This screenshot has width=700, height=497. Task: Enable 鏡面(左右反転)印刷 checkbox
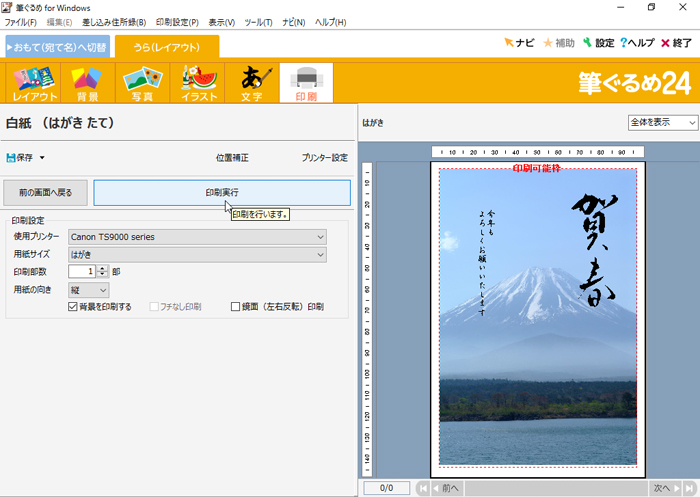[x=236, y=307]
